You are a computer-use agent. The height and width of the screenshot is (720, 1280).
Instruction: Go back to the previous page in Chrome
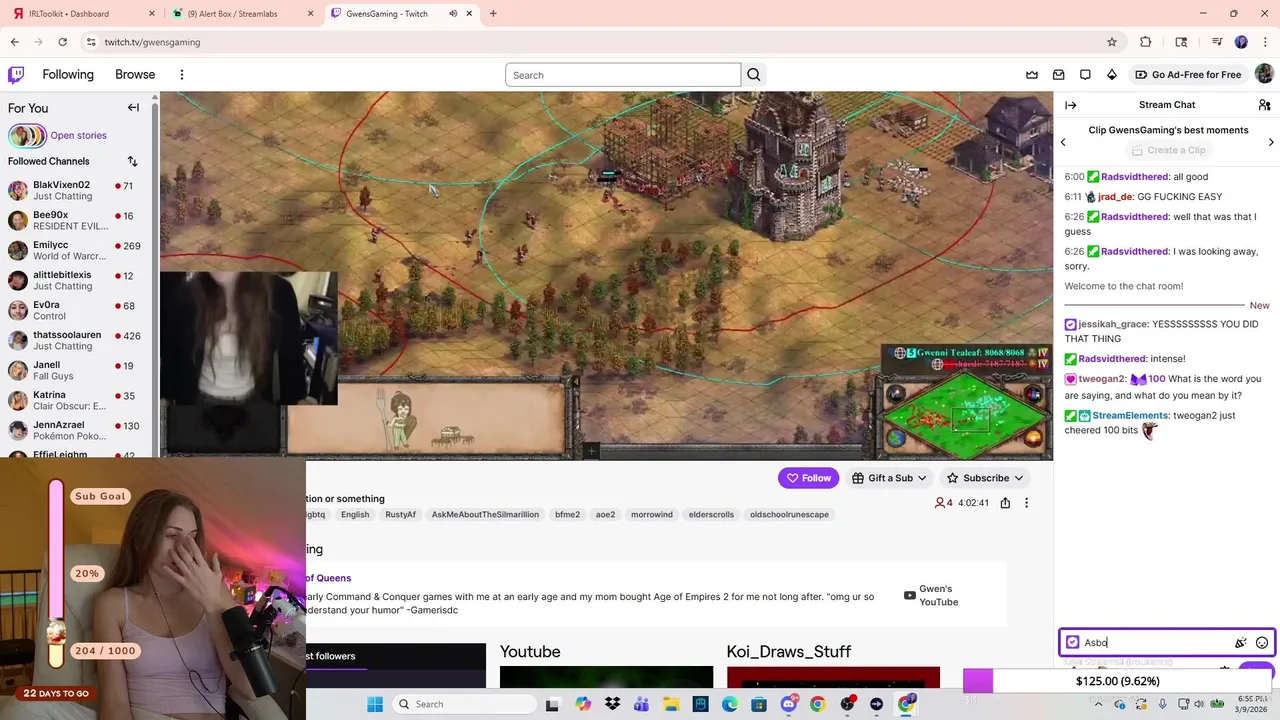click(14, 42)
